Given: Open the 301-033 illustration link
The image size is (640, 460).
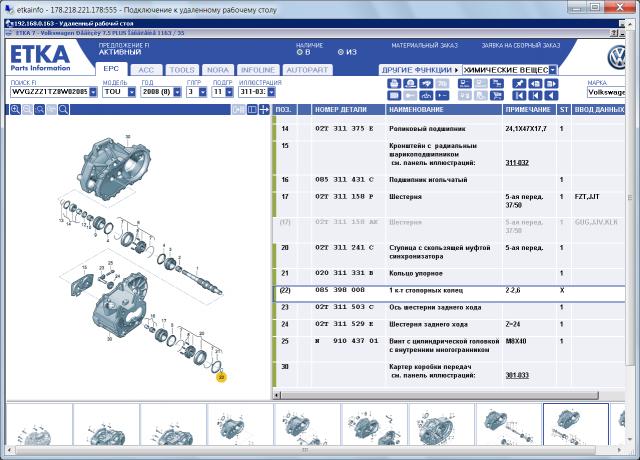Looking at the screenshot, I should tap(517, 375).
